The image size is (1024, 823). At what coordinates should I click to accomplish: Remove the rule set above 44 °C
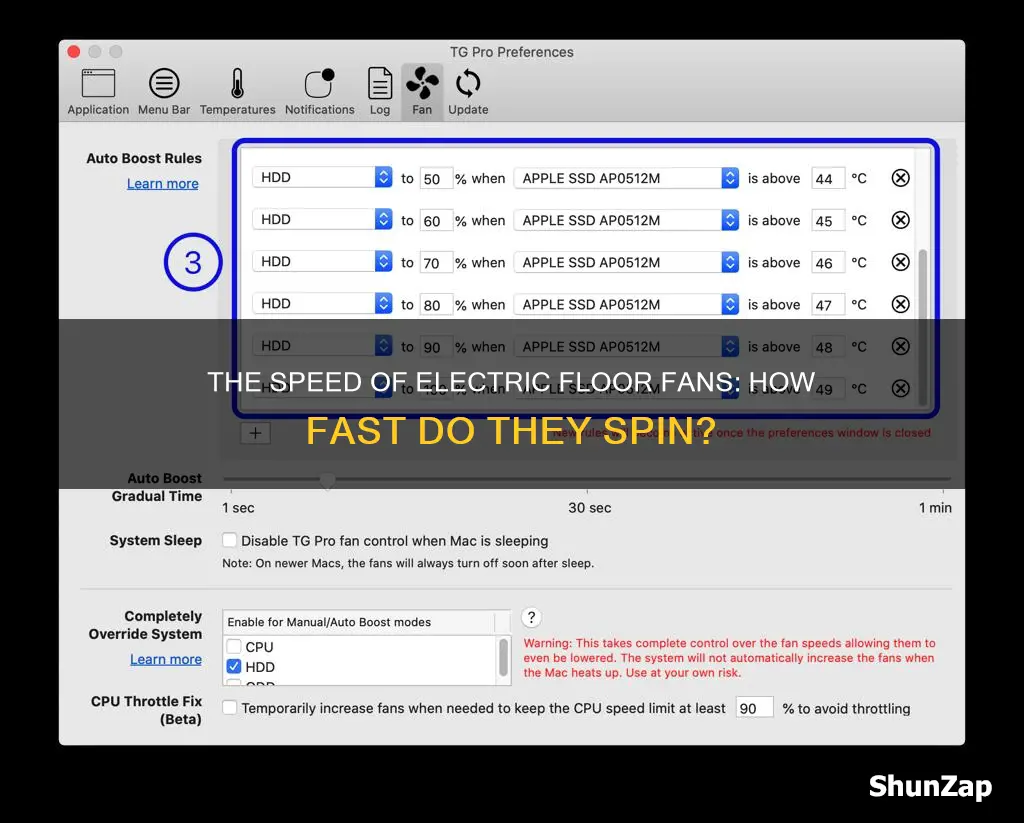(x=901, y=178)
